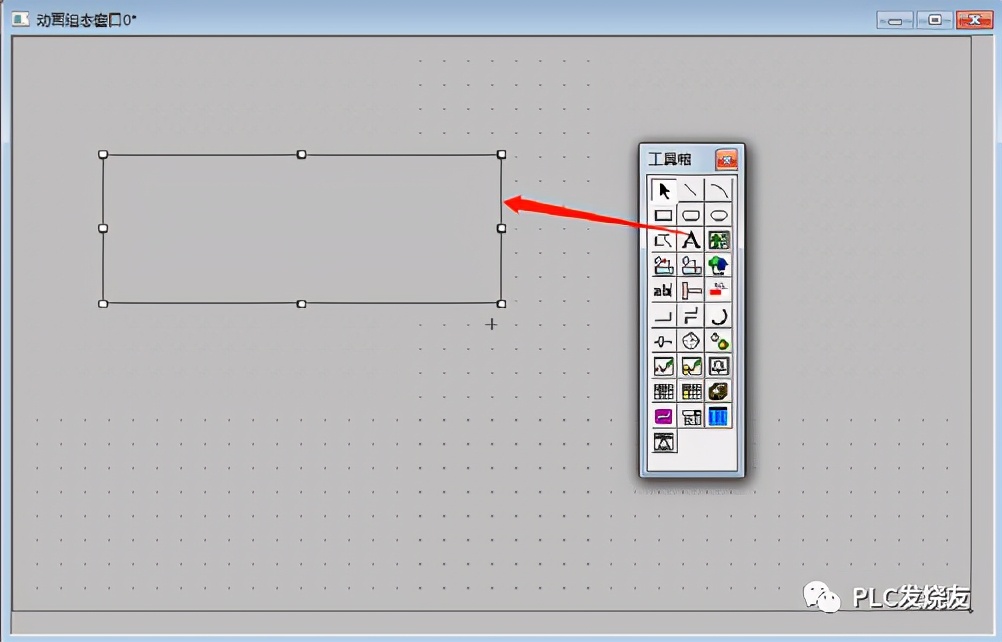Select the standard button tool
Image resolution: width=1002 pixels, height=642 pixels.
coord(663,316)
